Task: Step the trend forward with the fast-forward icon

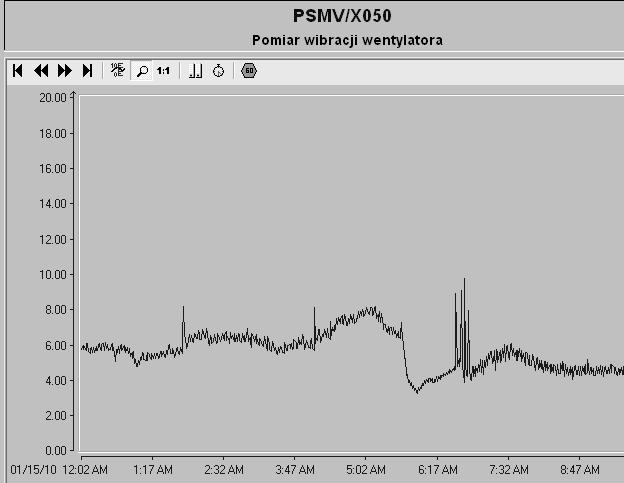Action: (x=64, y=71)
